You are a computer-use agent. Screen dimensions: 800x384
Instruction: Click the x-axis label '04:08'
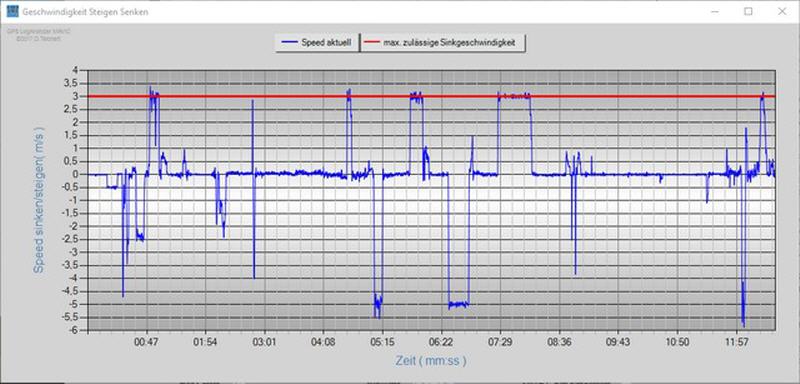(323, 342)
